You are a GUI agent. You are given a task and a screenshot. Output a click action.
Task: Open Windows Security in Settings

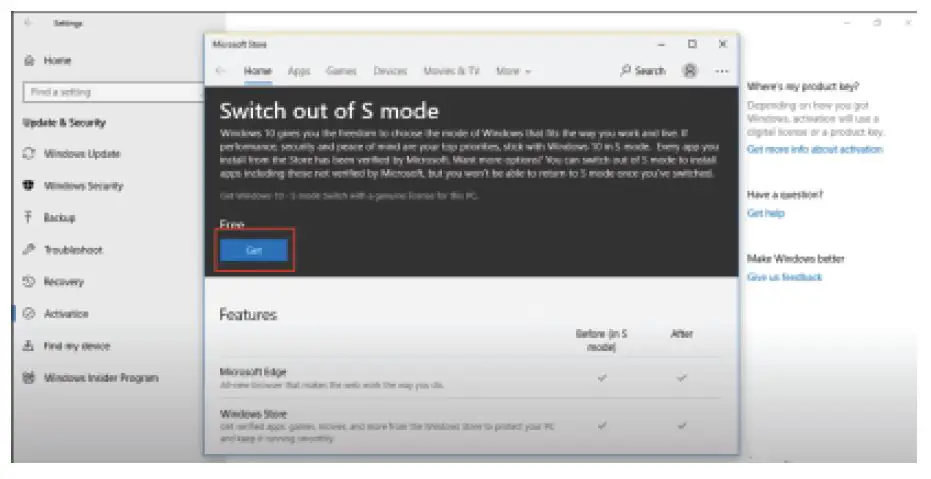coord(72,186)
